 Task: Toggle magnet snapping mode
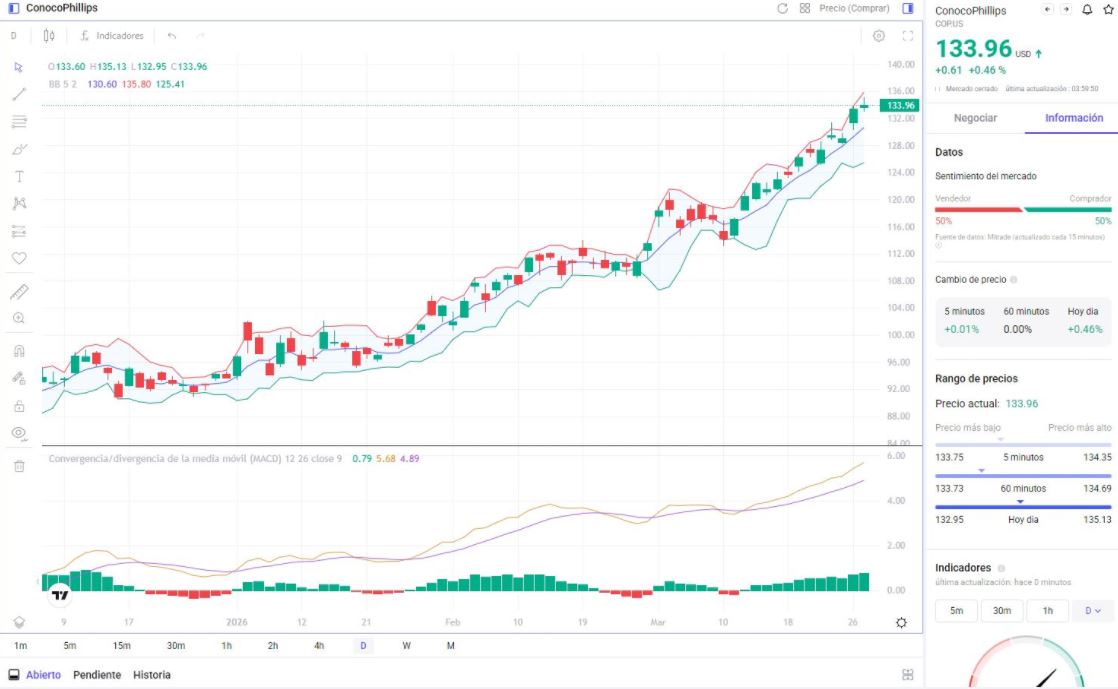(18, 350)
